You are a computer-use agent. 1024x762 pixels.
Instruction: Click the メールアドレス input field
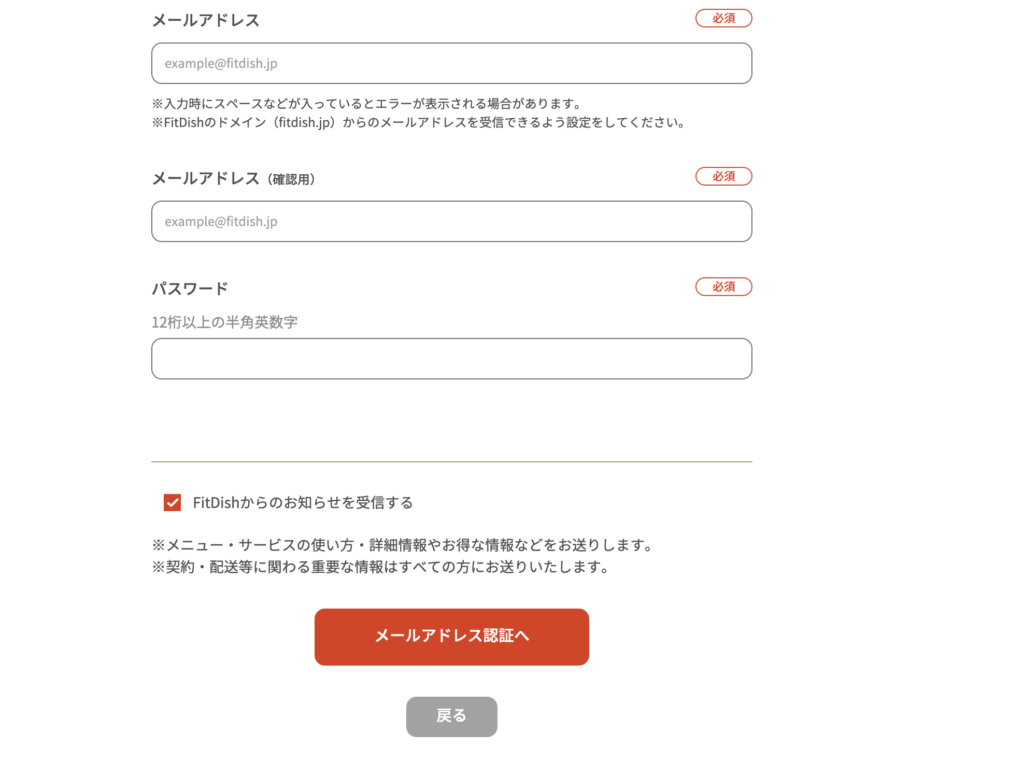click(451, 63)
